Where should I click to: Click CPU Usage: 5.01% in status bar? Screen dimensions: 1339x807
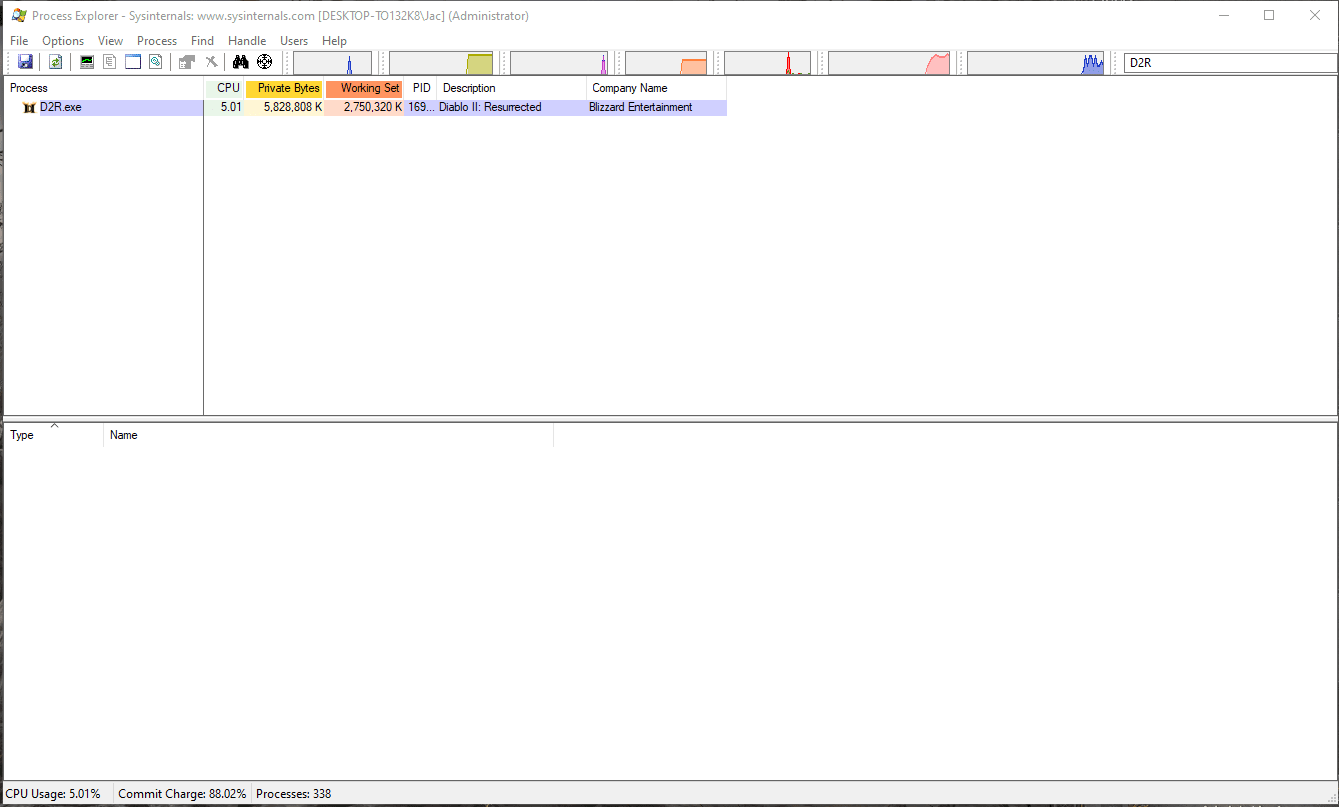(53, 794)
